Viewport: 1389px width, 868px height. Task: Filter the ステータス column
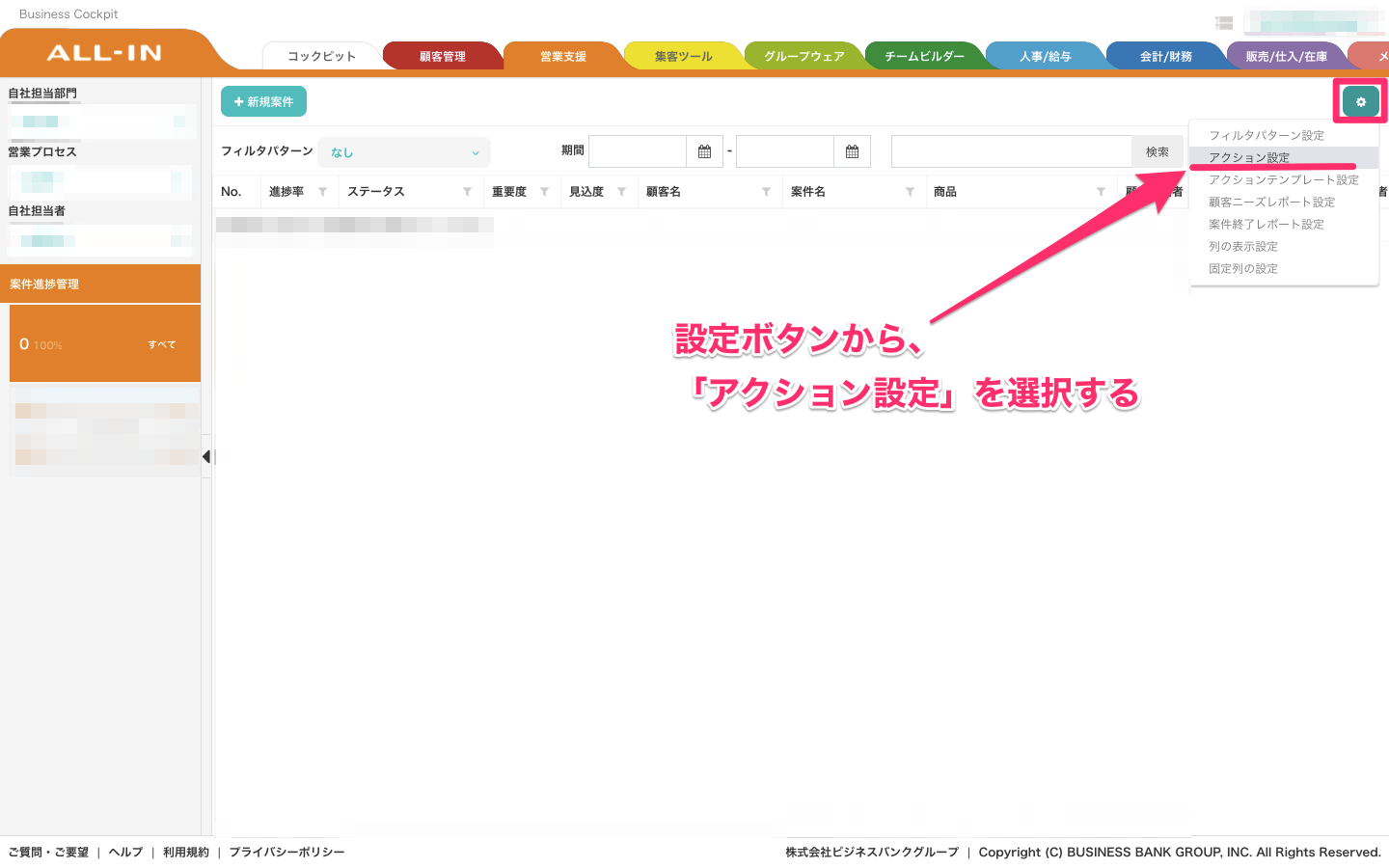(467, 192)
